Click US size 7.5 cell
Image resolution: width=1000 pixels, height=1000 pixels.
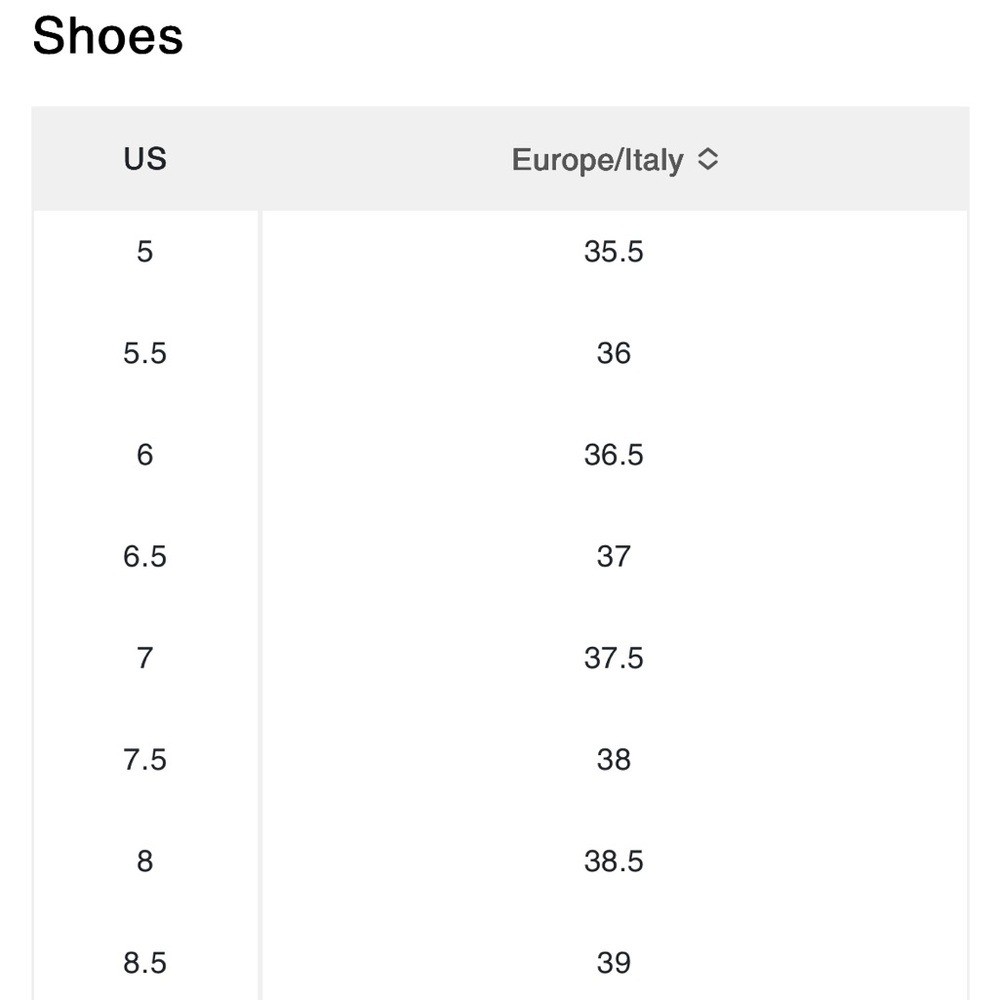[x=145, y=760]
